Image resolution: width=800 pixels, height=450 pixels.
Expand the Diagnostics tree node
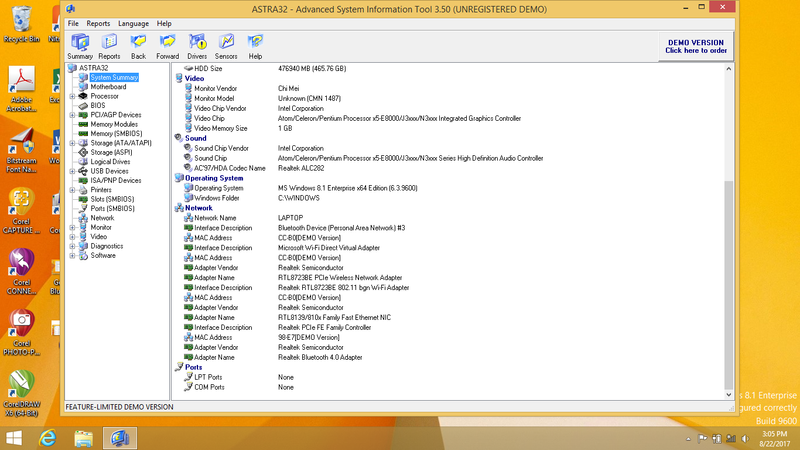pos(72,246)
